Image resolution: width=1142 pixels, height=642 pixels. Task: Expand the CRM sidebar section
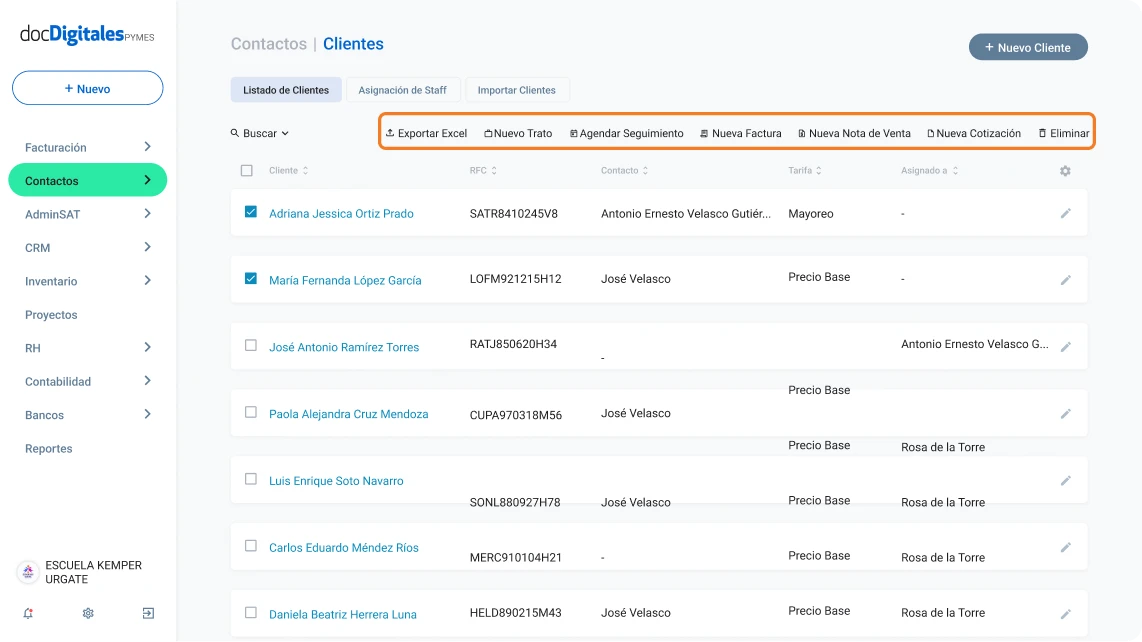(x=87, y=248)
